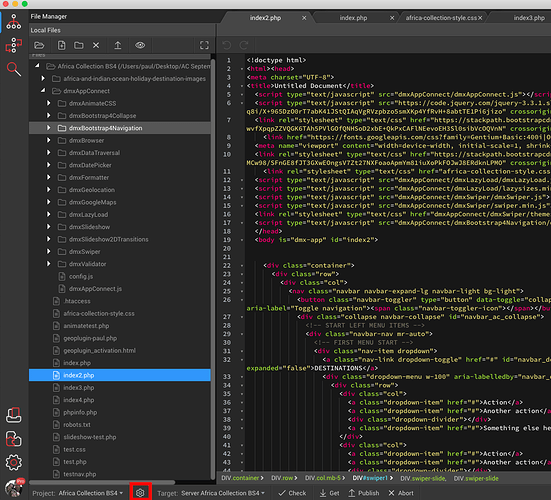This screenshot has height=500, width=551.
Task: Expand the dmxDataTraversal folder
Action: [48, 152]
